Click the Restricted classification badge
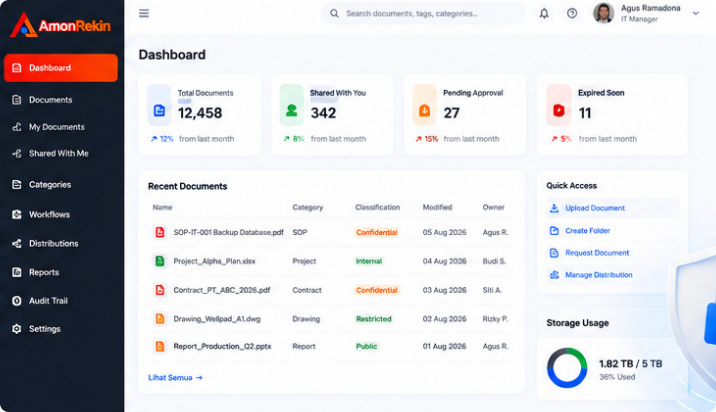716x412 pixels. 374,319
